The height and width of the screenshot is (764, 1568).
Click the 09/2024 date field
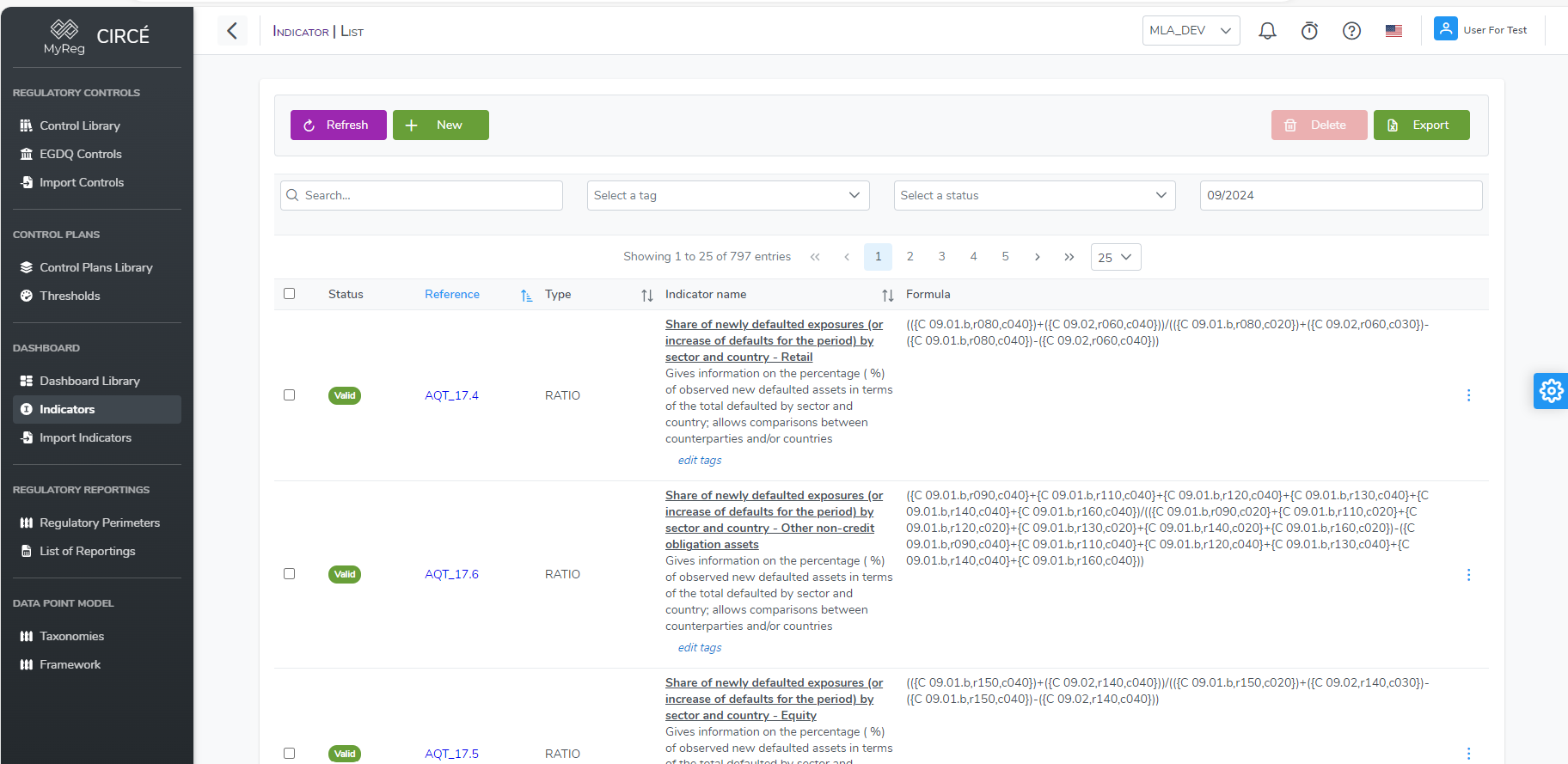1341,195
